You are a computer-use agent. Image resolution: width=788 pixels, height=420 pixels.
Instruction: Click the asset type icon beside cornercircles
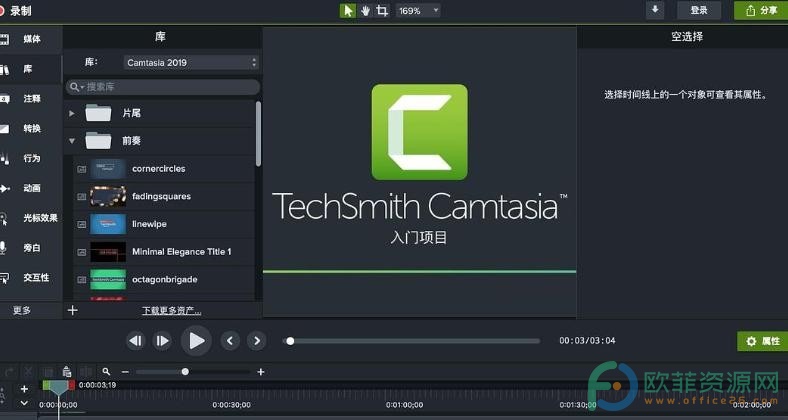pos(81,169)
